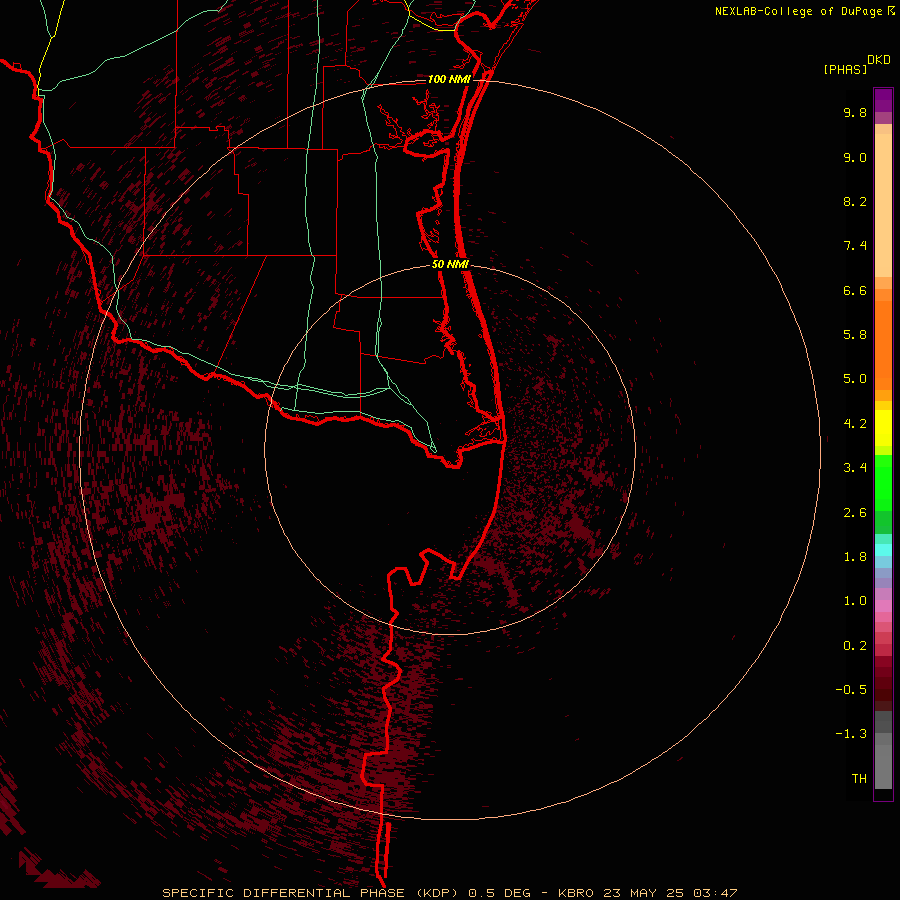Click the 9.8 value on color scale

click(x=855, y=112)
